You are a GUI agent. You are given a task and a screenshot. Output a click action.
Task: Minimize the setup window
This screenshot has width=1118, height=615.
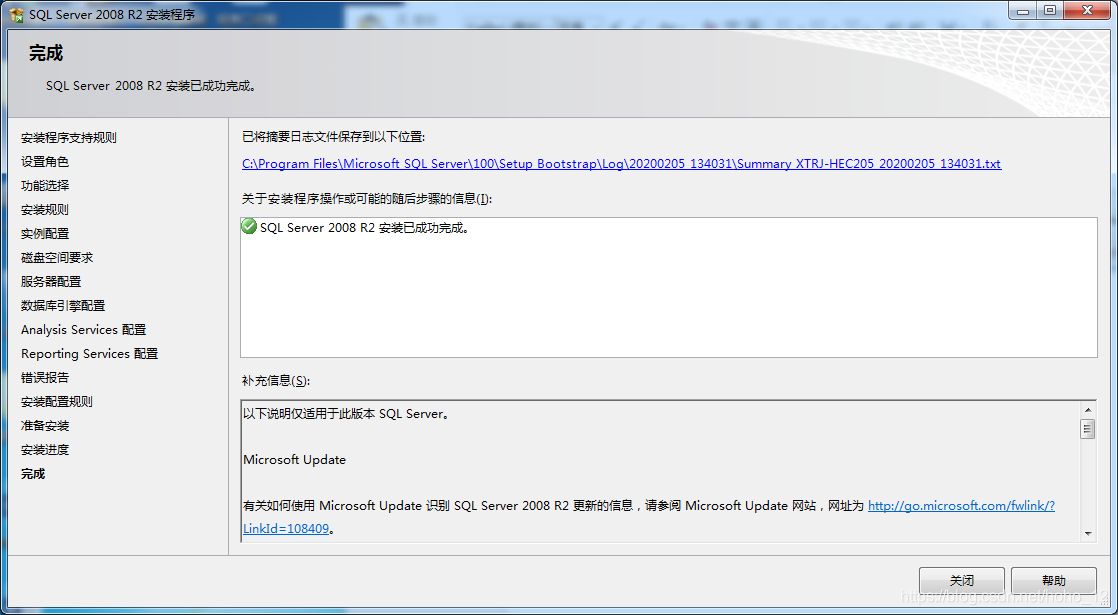coord(1024,10)
